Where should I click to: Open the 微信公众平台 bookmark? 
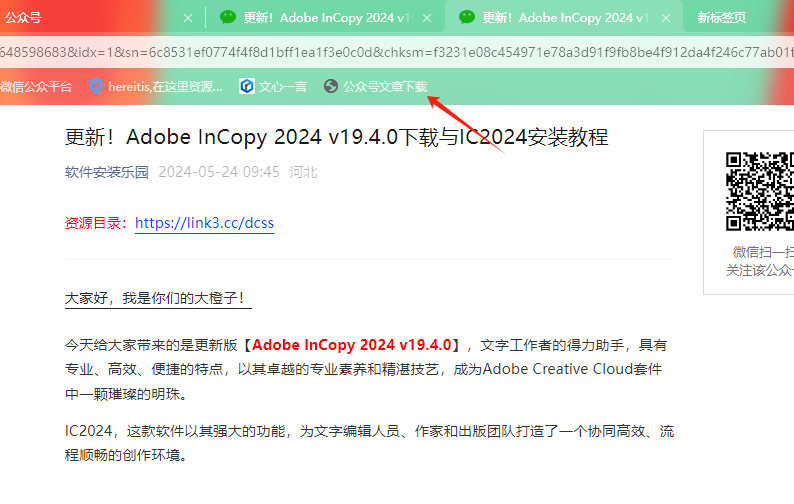(36, 87)
